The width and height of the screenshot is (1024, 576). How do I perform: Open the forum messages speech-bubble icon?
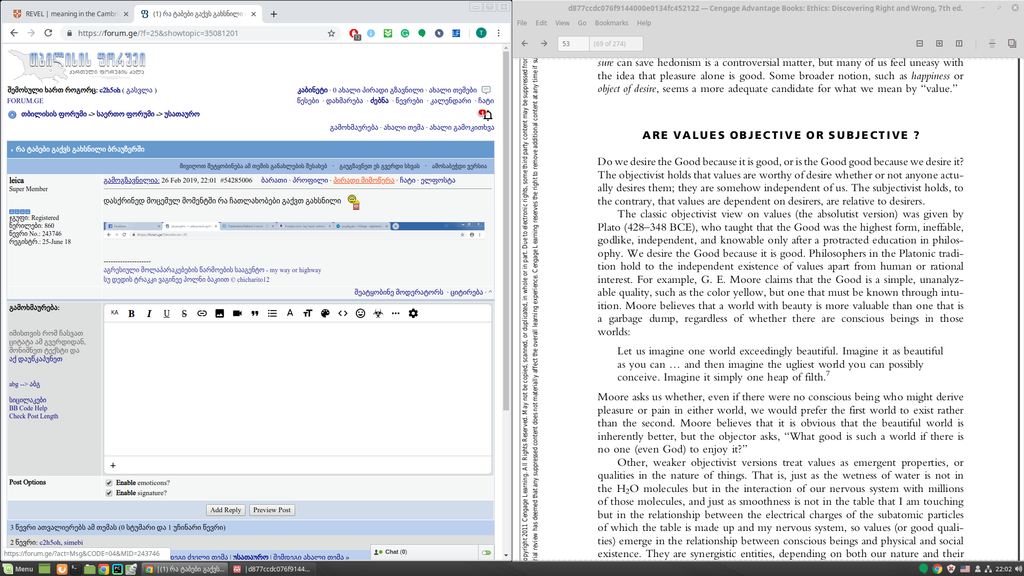click(486, 89)
